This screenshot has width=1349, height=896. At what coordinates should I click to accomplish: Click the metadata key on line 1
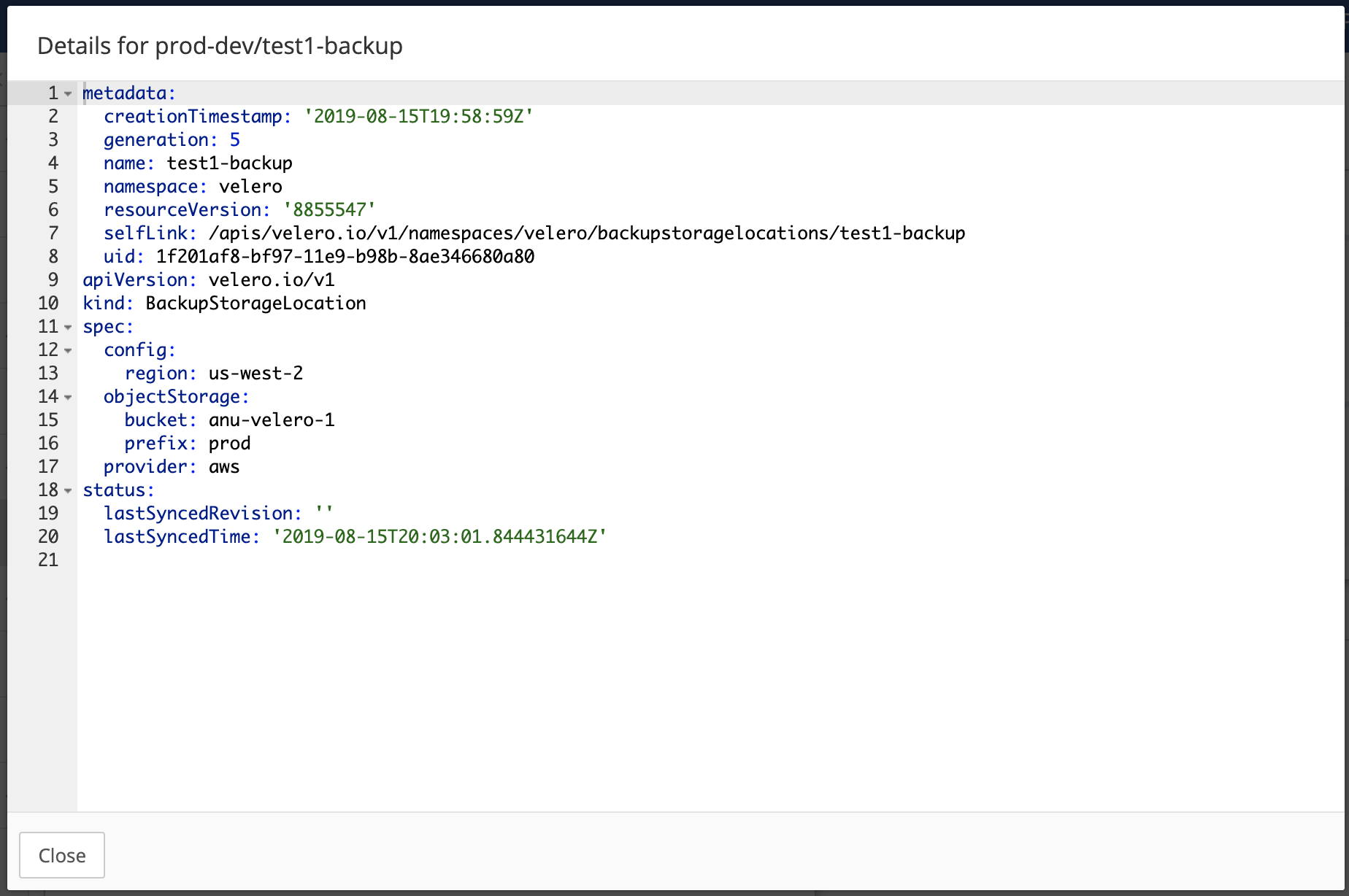tap(129, 93)
